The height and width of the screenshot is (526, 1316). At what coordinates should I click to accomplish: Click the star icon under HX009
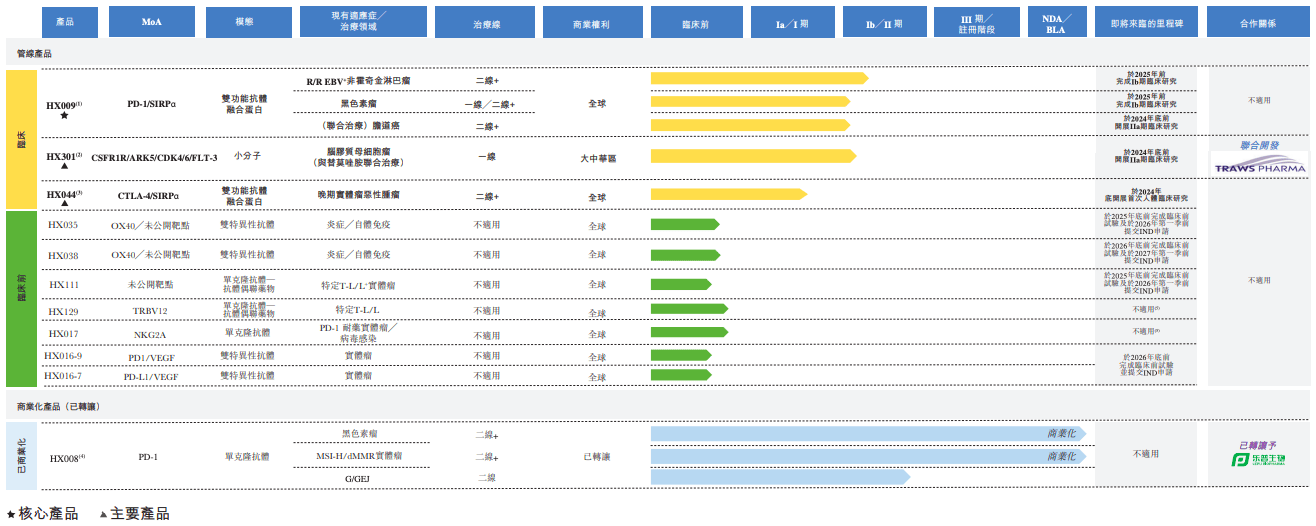click(x=65, y=117)
